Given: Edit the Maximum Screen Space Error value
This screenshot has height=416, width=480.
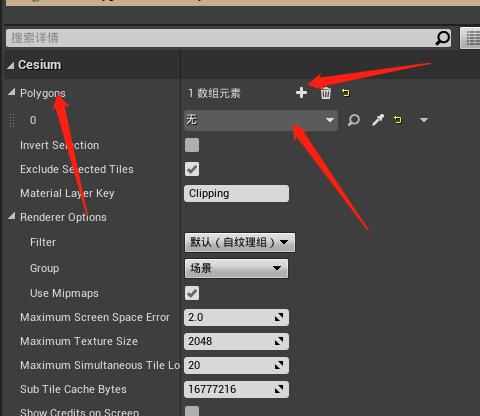Looking at the screenshot, I should 236,317.
